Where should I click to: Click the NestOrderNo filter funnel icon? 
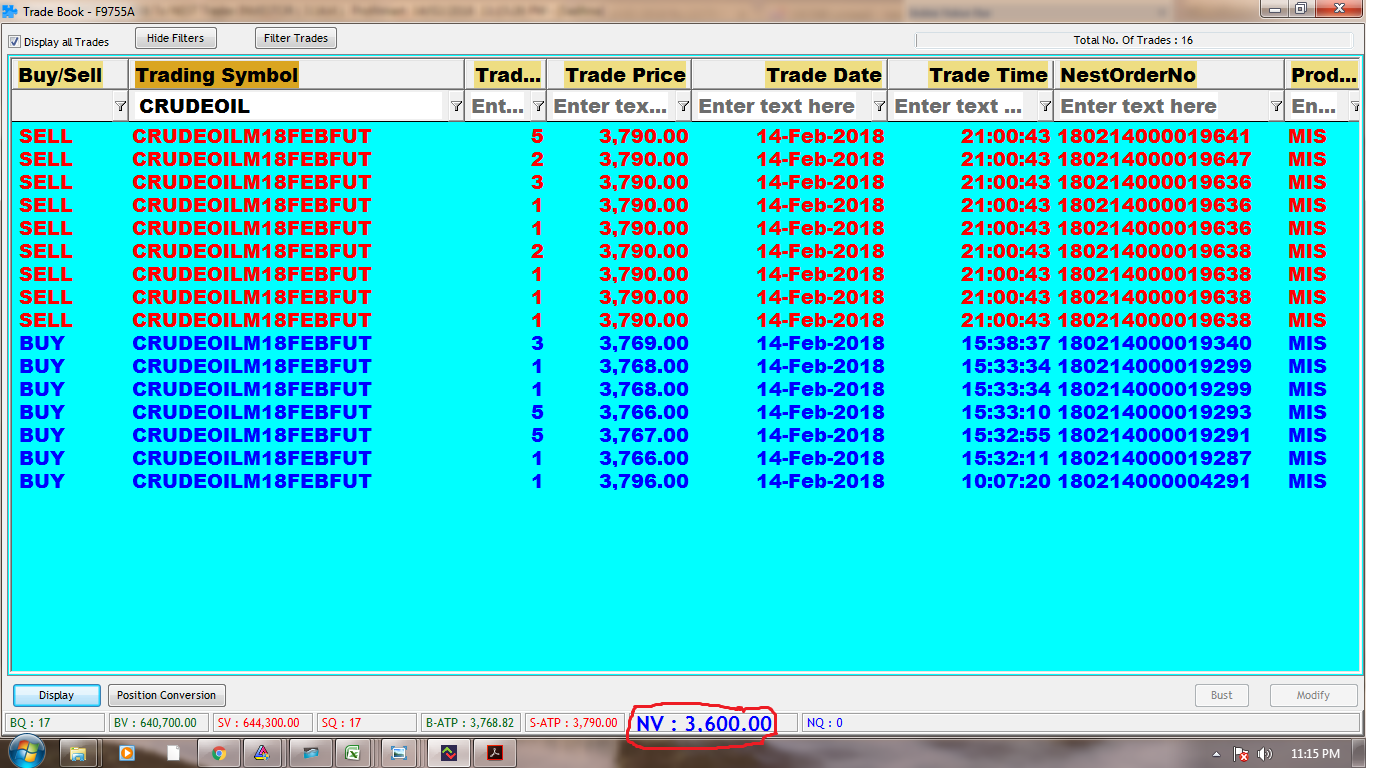[x=1276, y=106]
